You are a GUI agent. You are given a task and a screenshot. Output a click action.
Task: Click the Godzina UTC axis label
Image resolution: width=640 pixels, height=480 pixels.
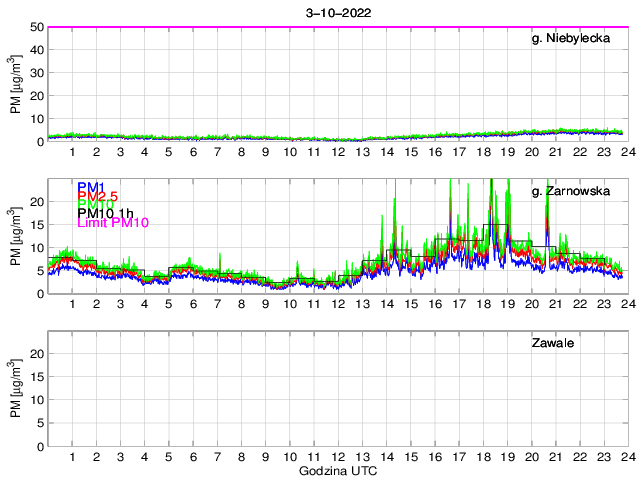point(337,470)
